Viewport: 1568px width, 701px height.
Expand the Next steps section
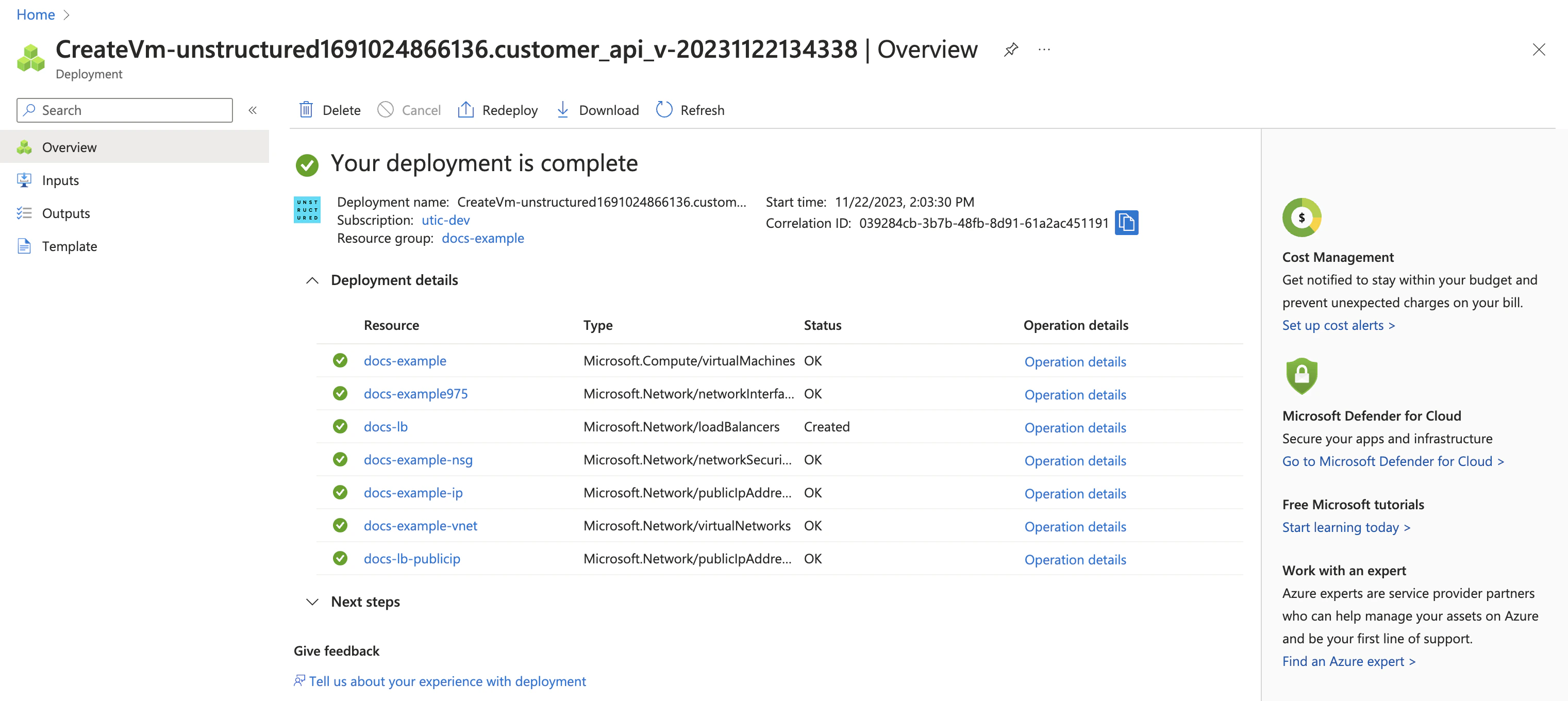click(312, 602)
